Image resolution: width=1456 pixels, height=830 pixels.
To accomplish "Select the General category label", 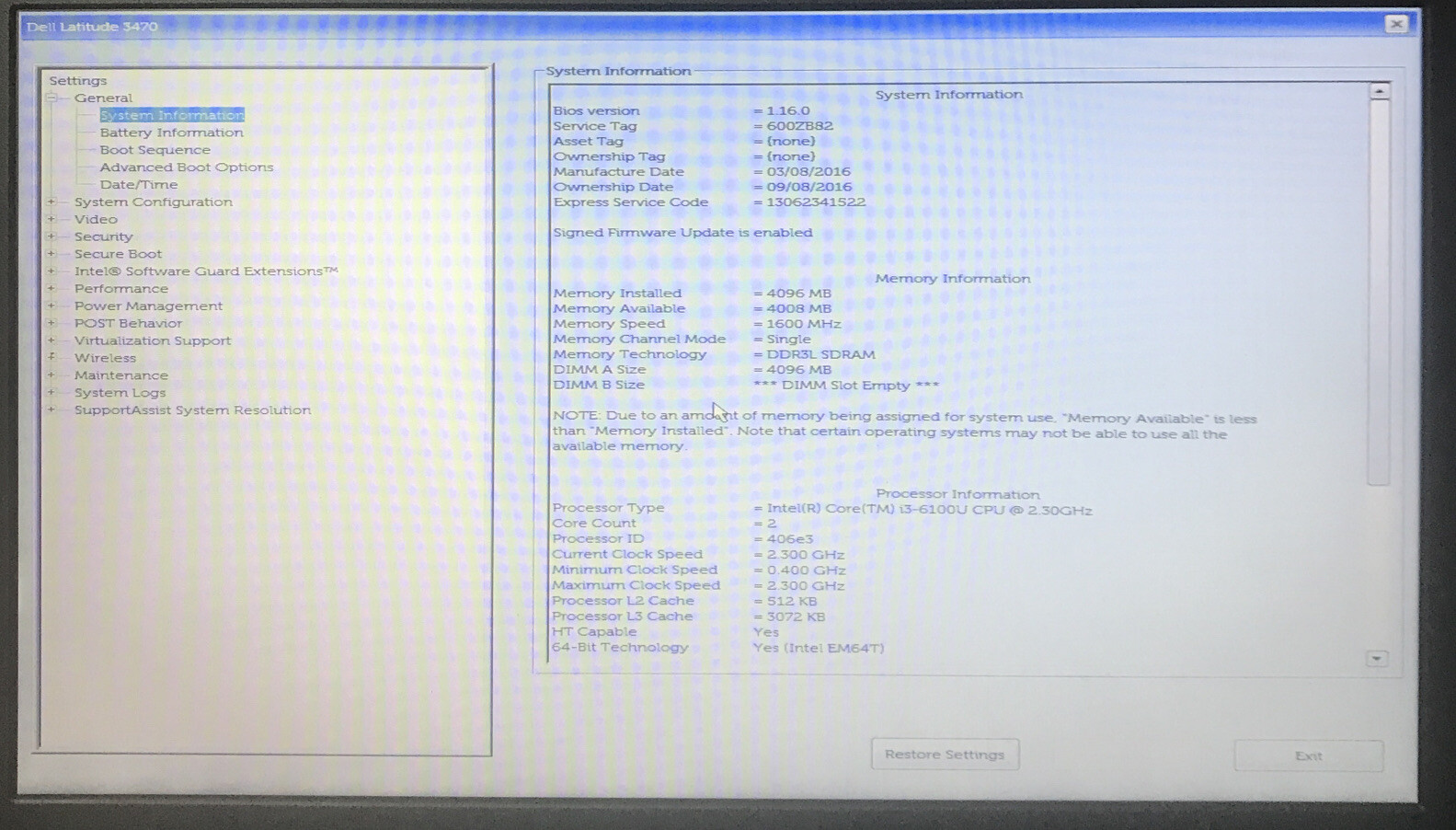I will tap(103, 98).
